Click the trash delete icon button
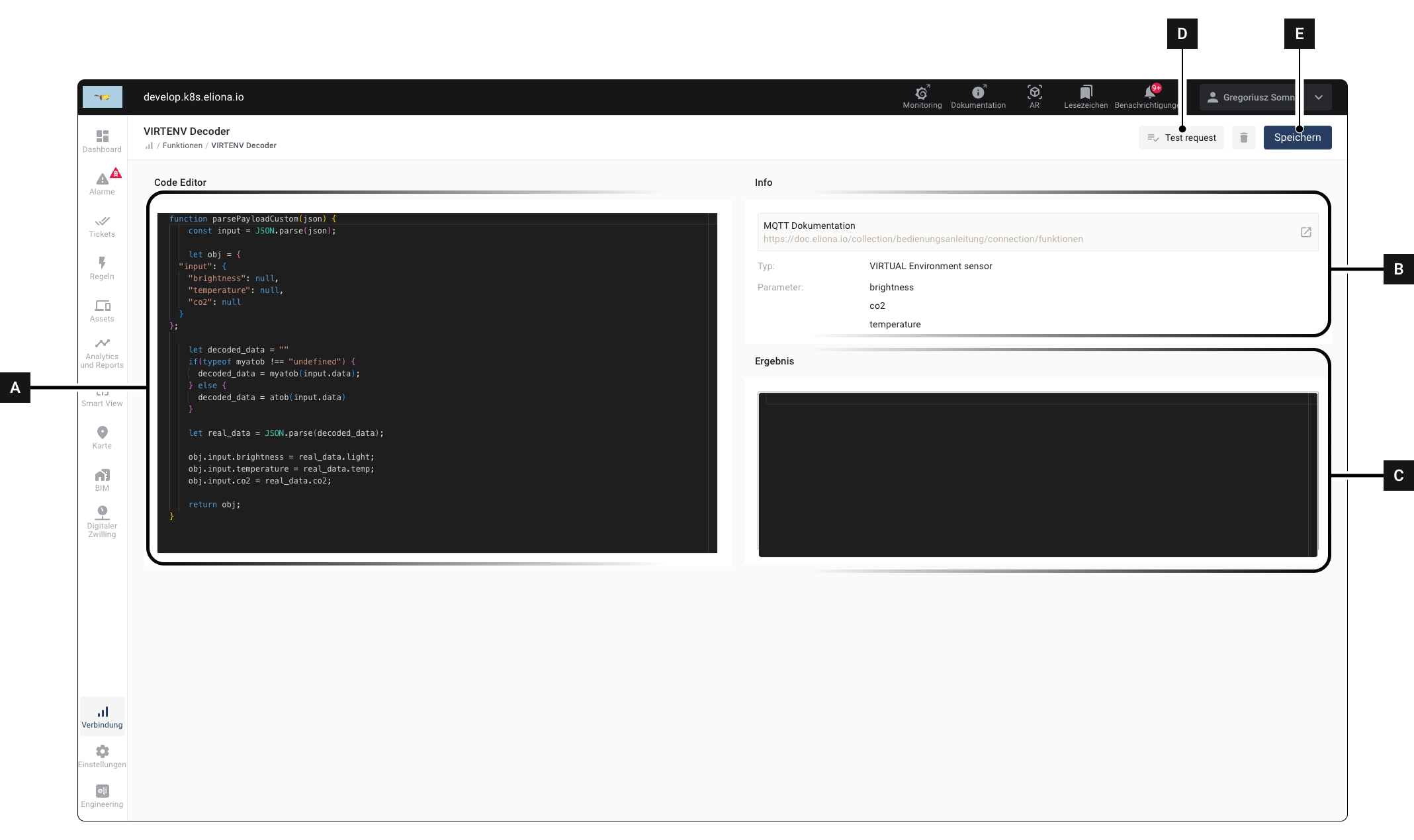 click(x=1243, y=138)
